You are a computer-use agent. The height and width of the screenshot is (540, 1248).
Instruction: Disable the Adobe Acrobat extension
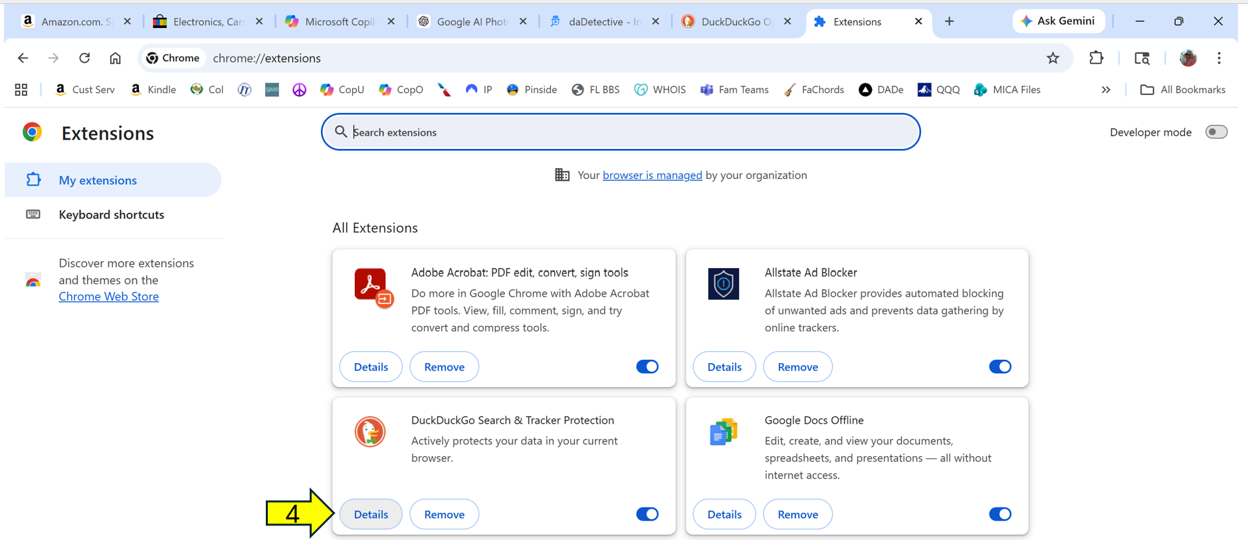pos(647,367)
